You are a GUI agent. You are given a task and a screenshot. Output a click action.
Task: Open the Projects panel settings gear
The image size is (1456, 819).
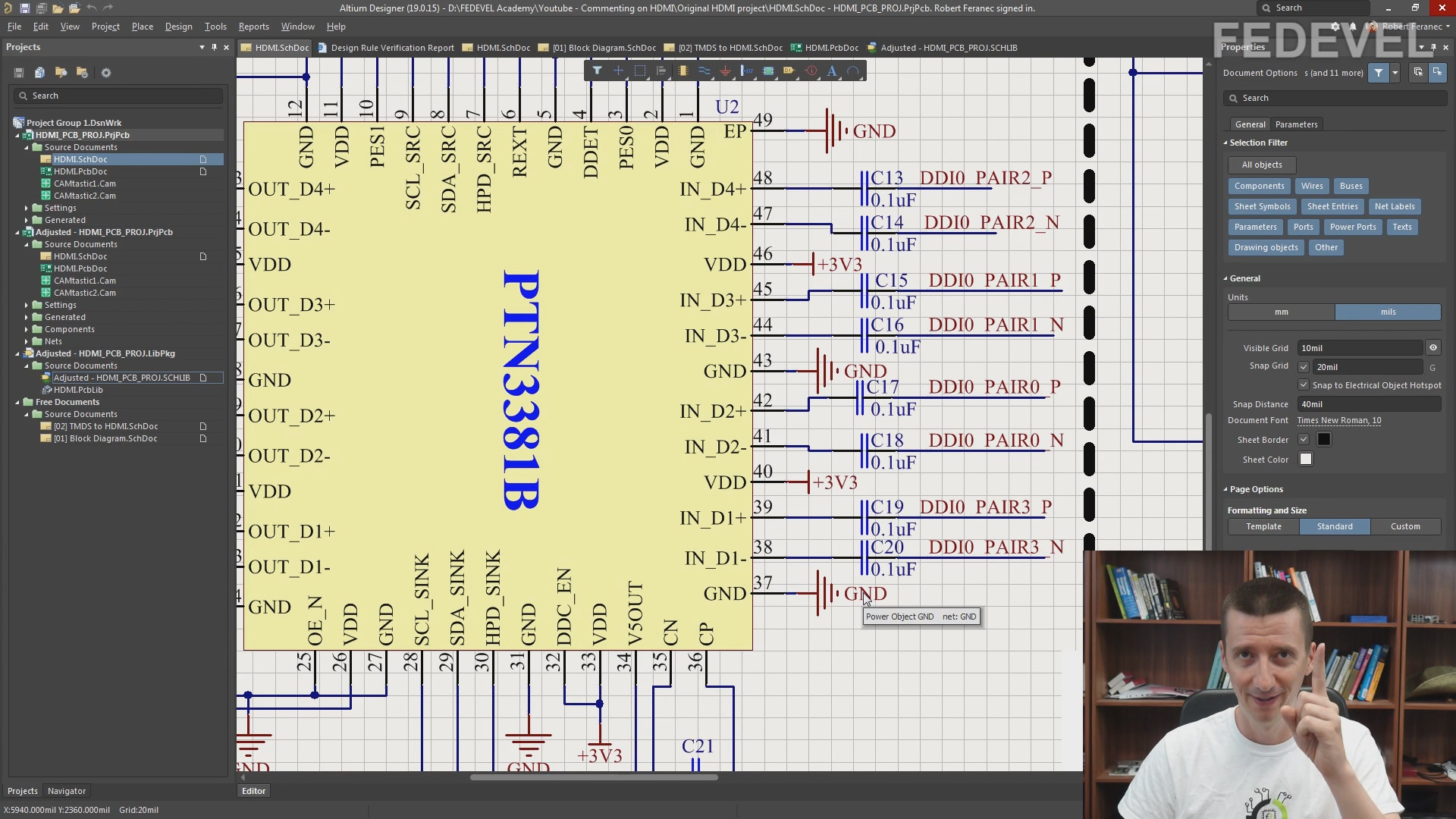106,73
